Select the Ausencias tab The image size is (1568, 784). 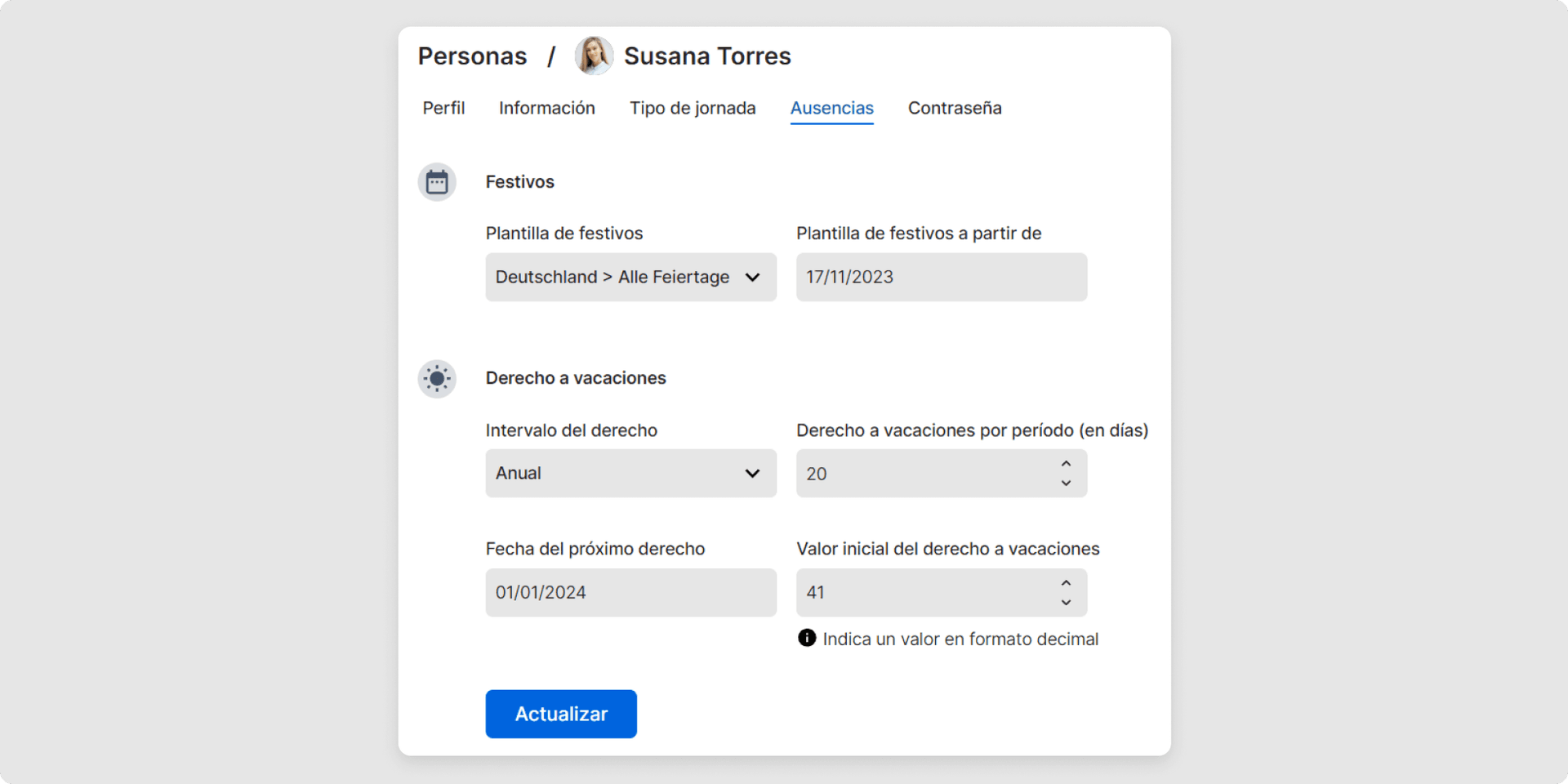click(831, 108)
